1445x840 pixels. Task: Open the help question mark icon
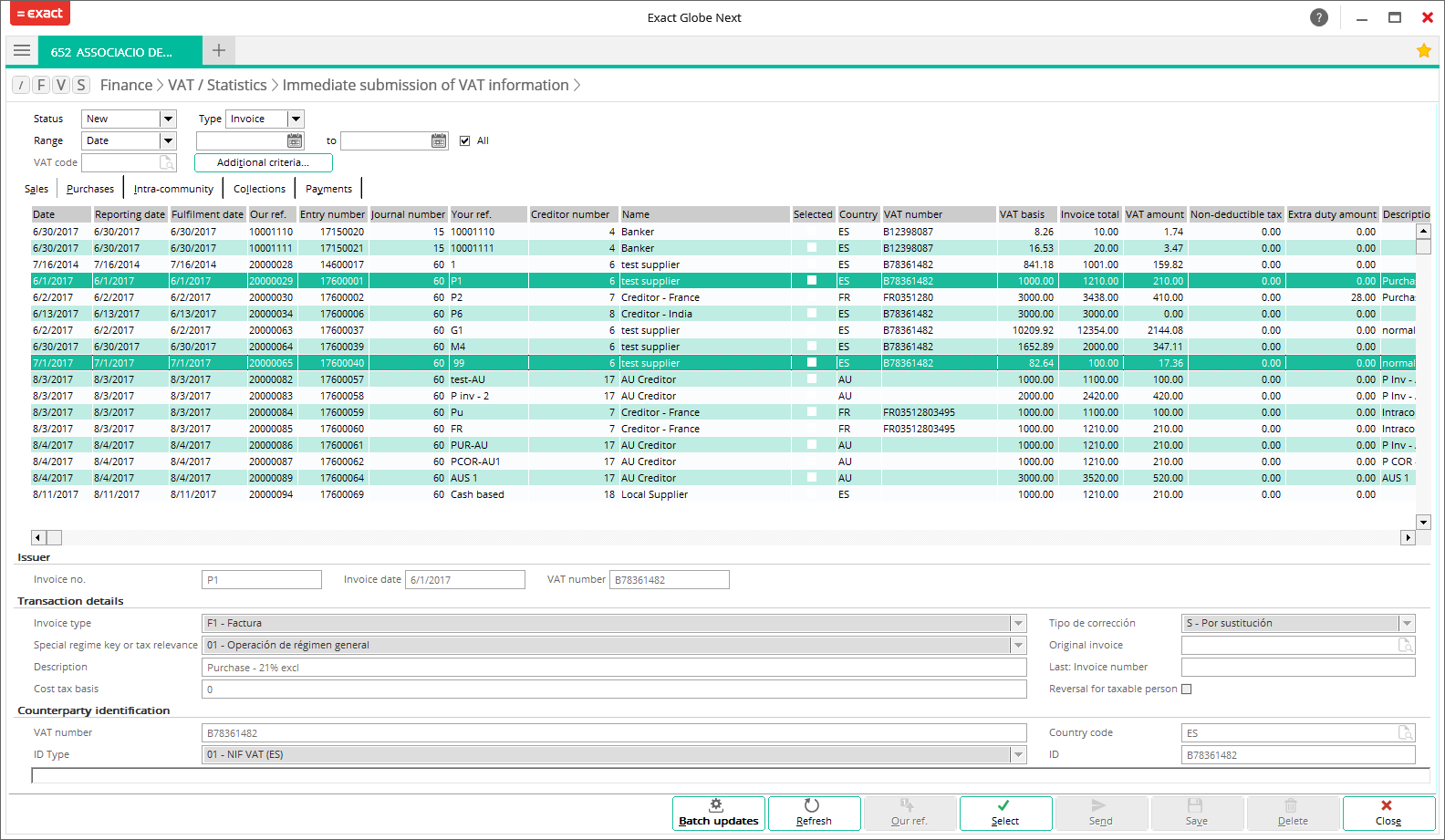(1319, 17)
